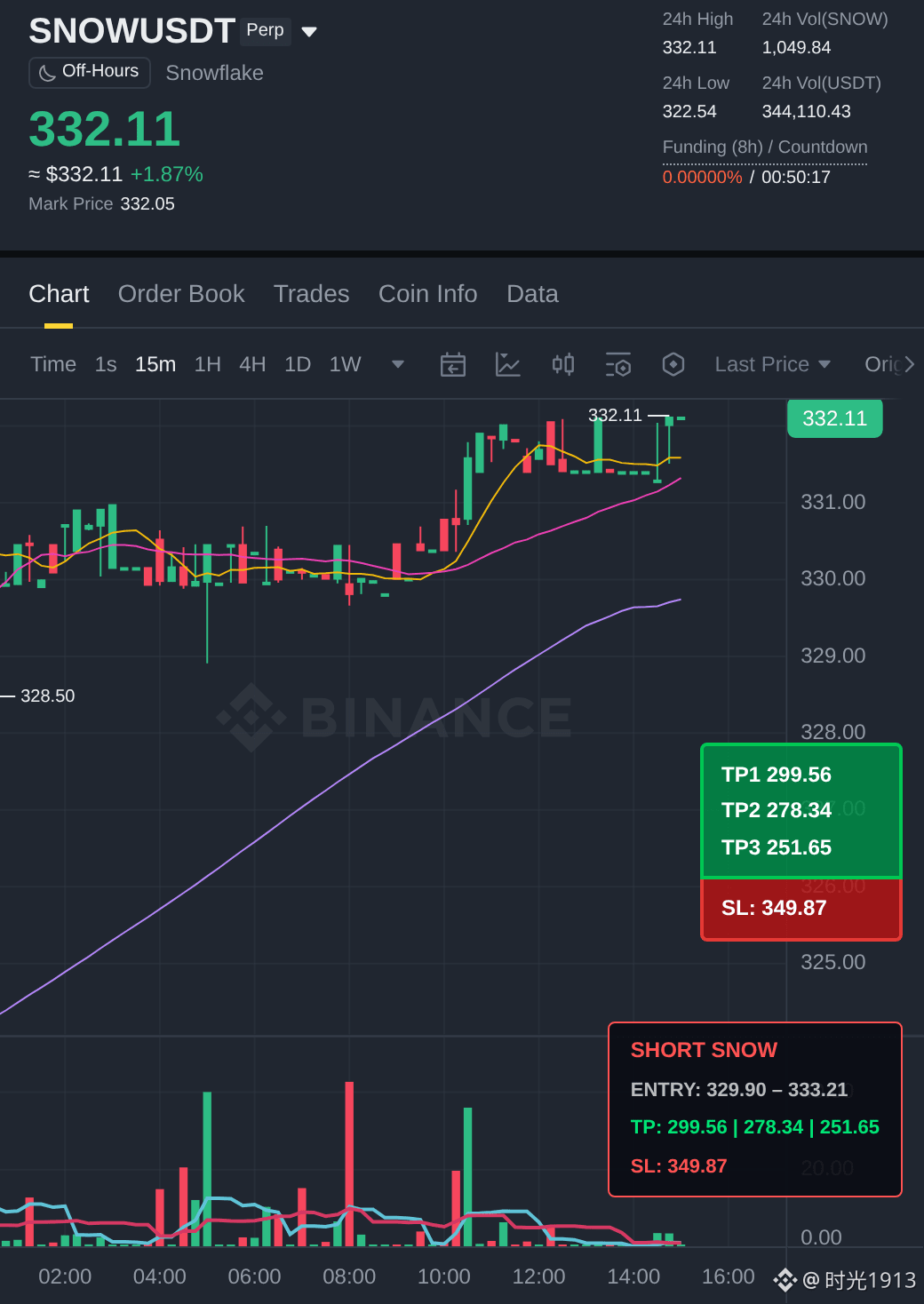The width and height of the screenshot is (924, 1304).
Task: Select the 1D interval
Action: pyautogui.click(x=298, y=364)
